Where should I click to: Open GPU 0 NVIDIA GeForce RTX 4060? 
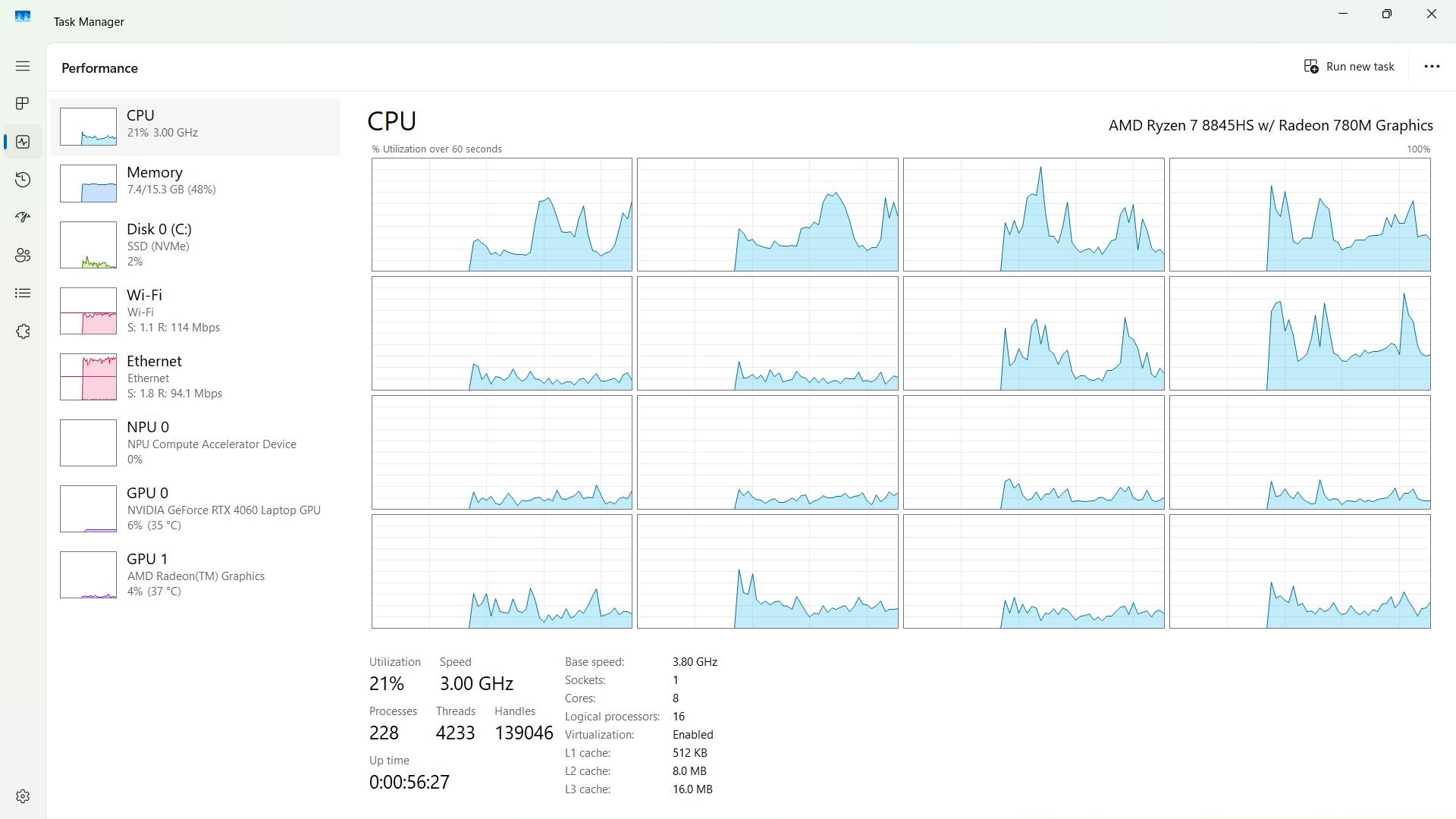[x=196, y=508]
